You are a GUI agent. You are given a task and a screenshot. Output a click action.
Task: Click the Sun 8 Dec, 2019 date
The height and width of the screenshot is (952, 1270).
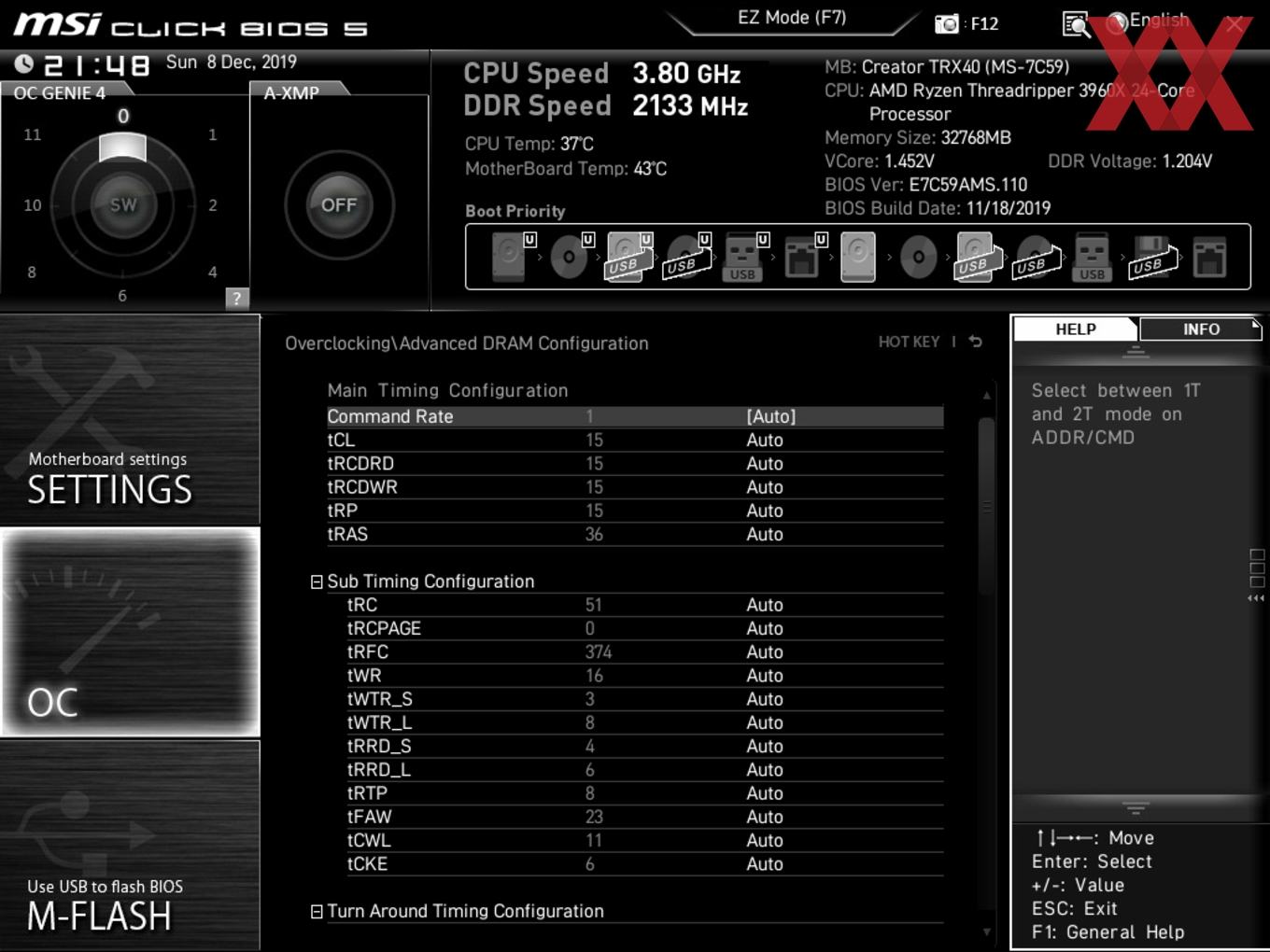pyautogui.click(x=232, y=62)
